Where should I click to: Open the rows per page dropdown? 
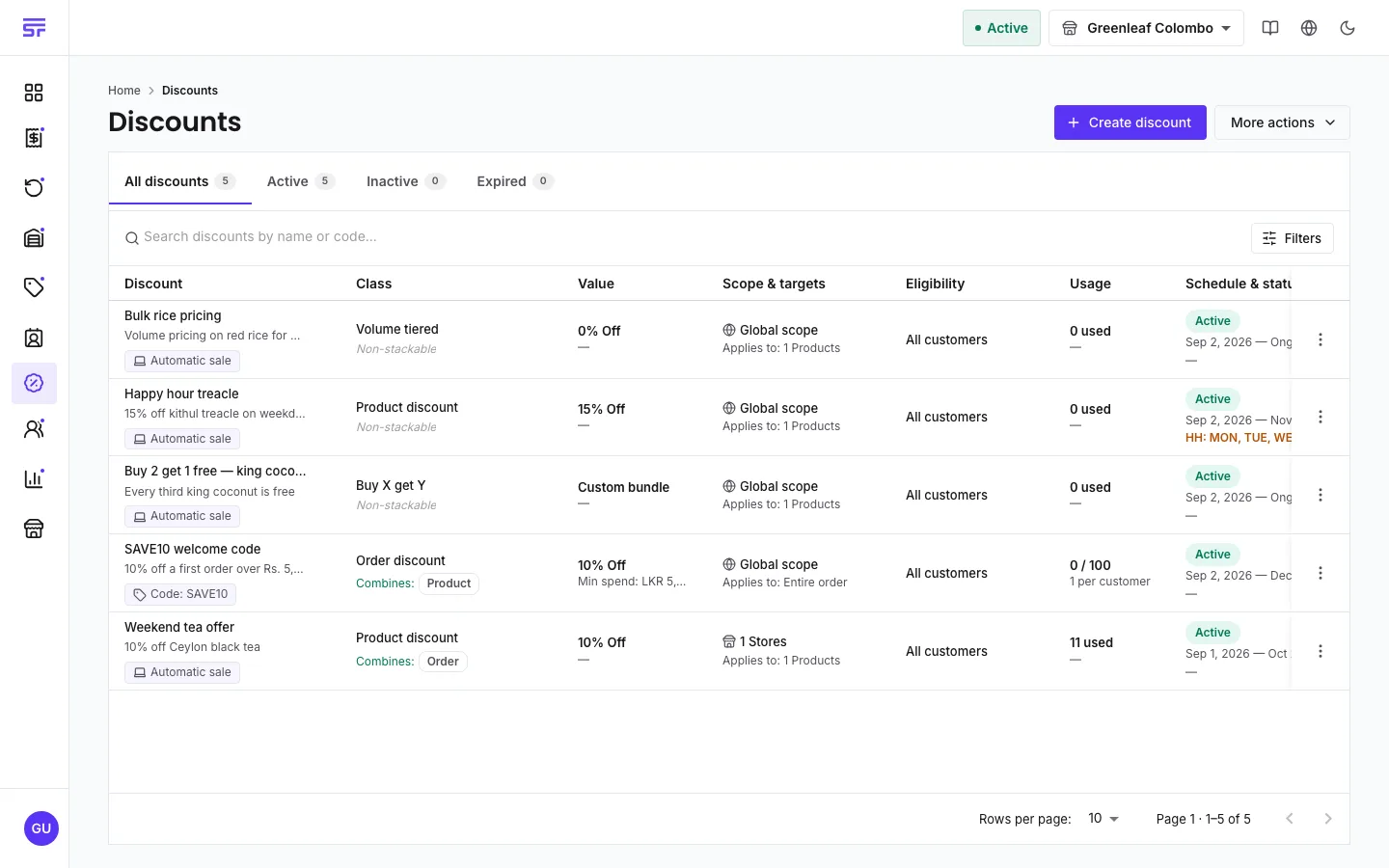tap(1103, 819)
